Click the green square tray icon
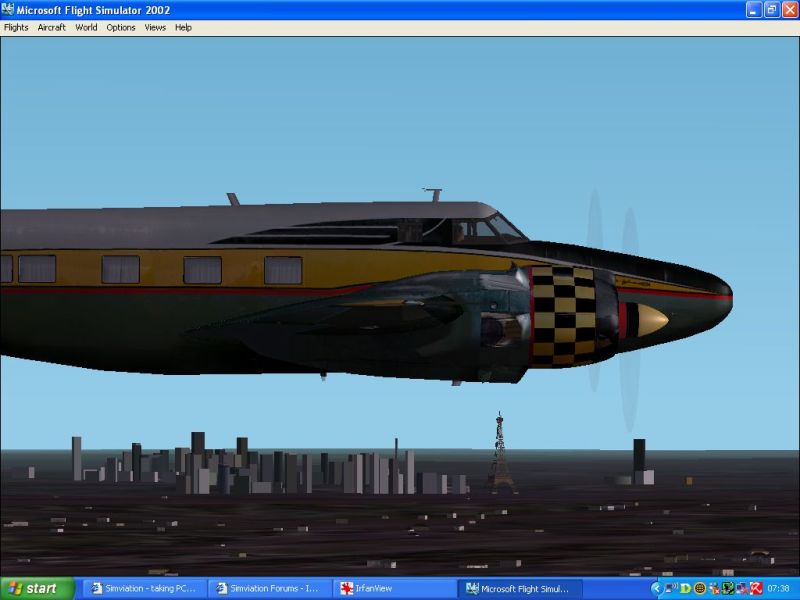This screenshot has width=800, height=600. [728, 589]
